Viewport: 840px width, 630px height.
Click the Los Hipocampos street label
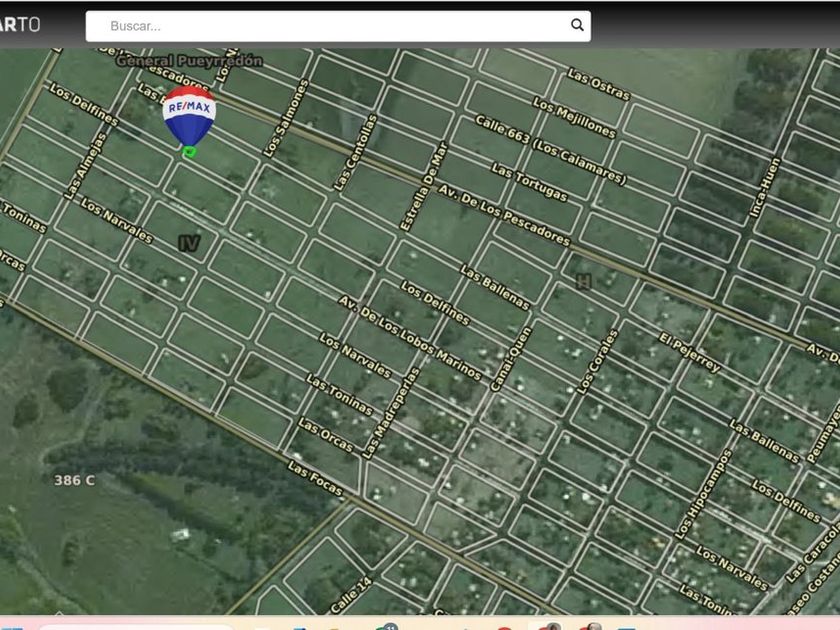click(x=703, y=494)
